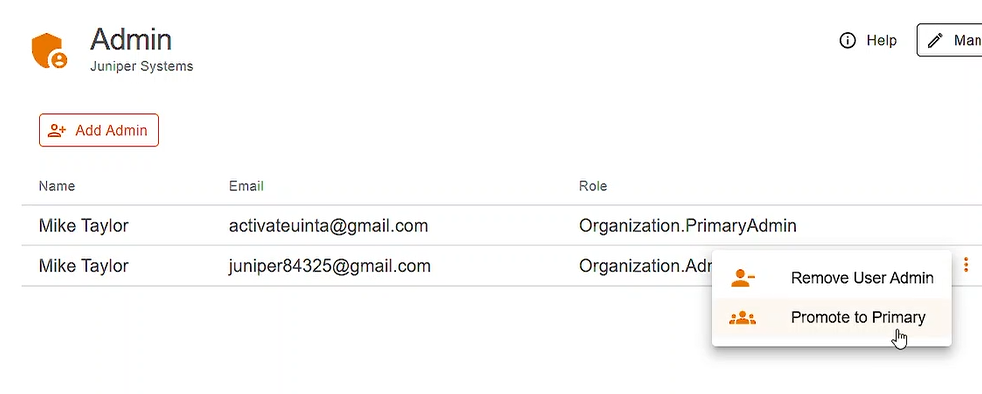This screenshot has height=394, width=982.
Task: Click the Manage button at top right
Action: tap(949, 41)
